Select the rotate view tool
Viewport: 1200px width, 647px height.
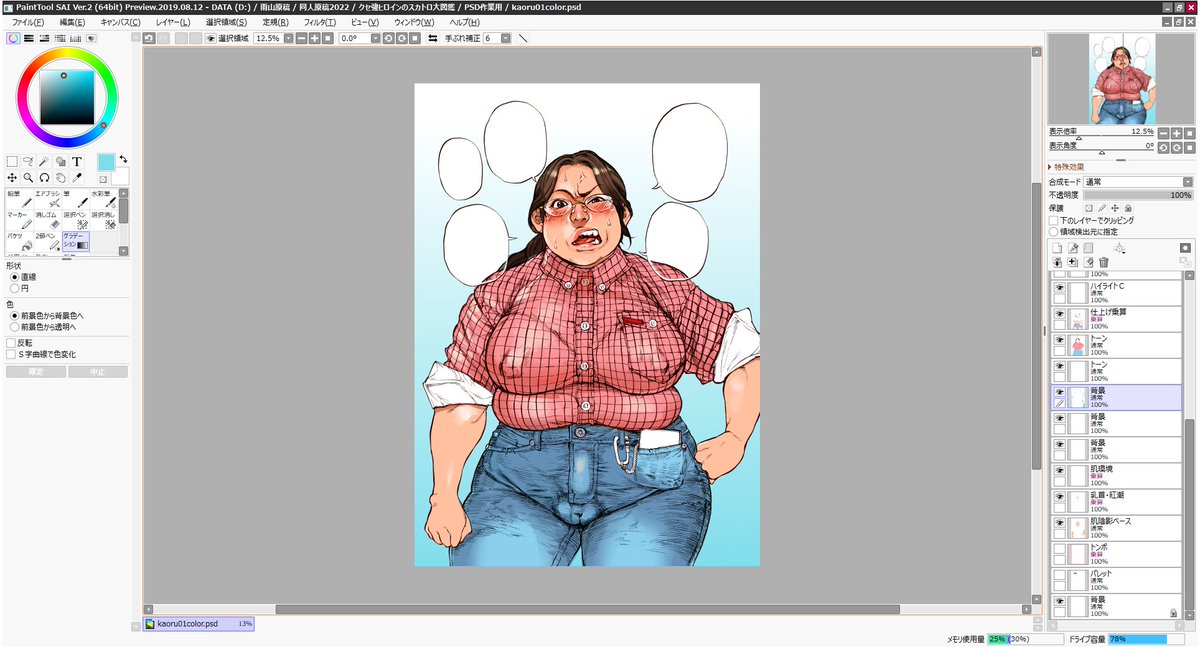(44, 177)
